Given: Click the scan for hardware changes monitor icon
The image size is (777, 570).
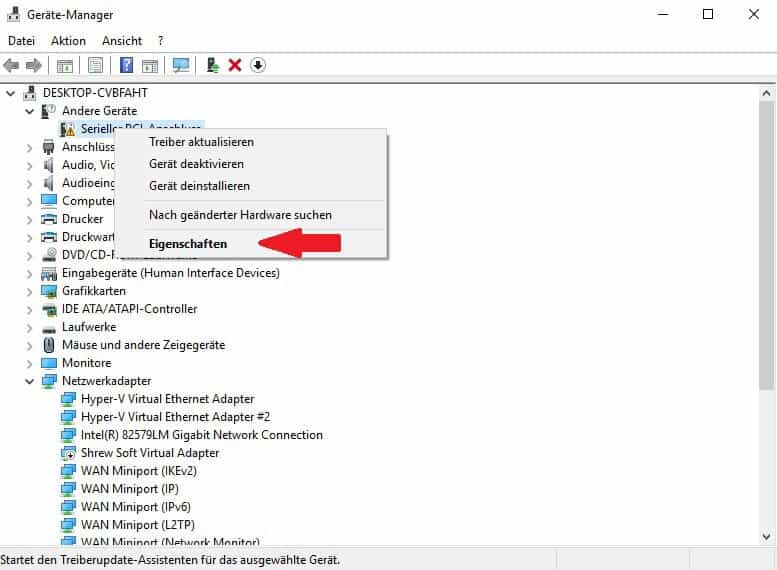Looking at the screenshot, I should pyautogui.click(x=181, y=65).
